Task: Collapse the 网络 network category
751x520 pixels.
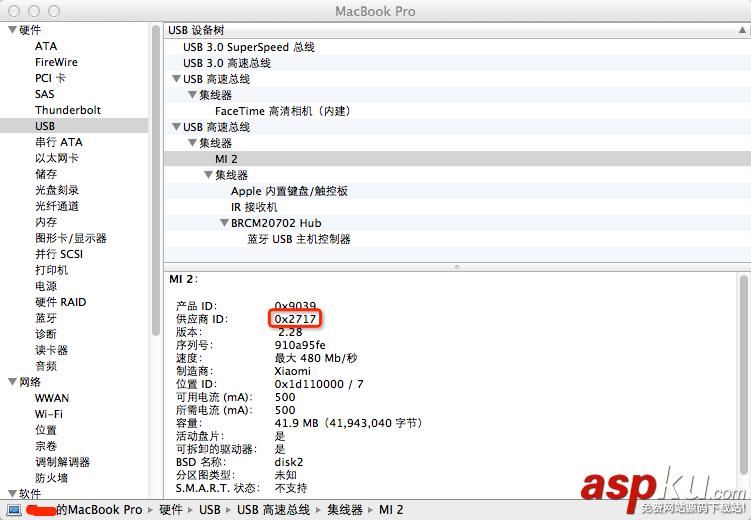Action: 11,382
